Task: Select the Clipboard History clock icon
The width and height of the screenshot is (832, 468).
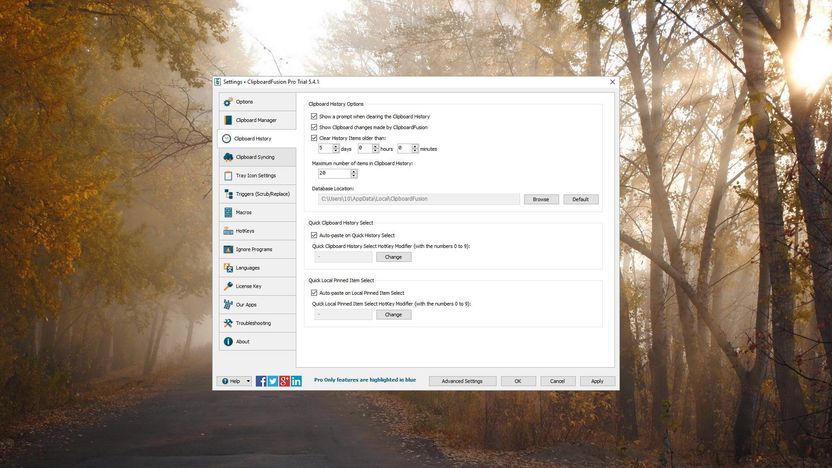Action: (227, 138)
